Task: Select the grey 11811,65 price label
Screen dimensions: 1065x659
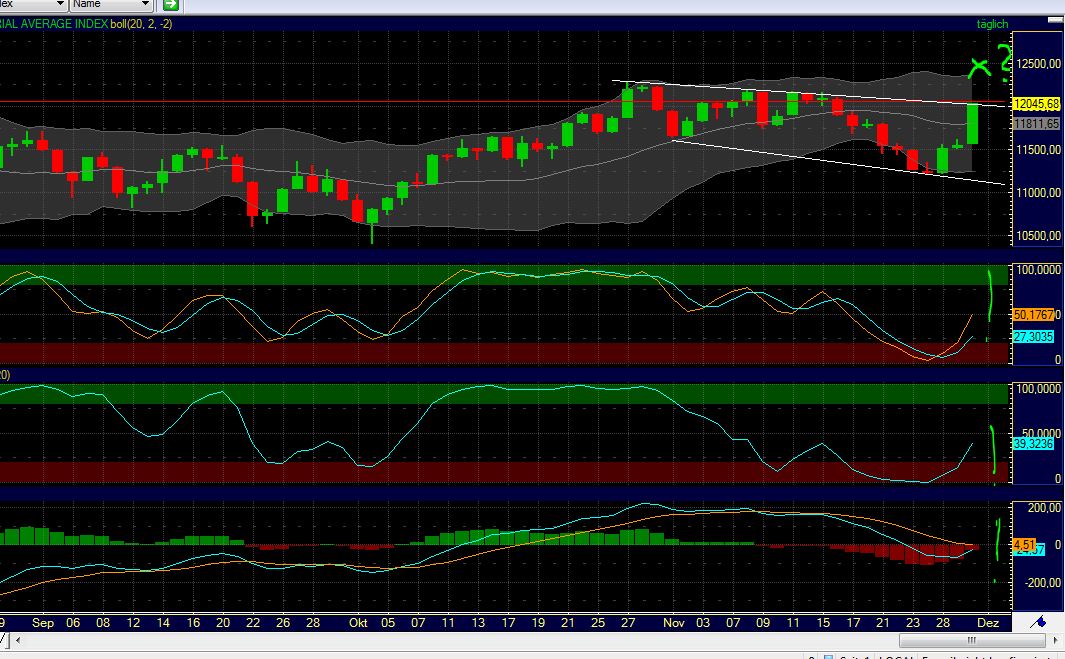Action: pos(1036,124)
